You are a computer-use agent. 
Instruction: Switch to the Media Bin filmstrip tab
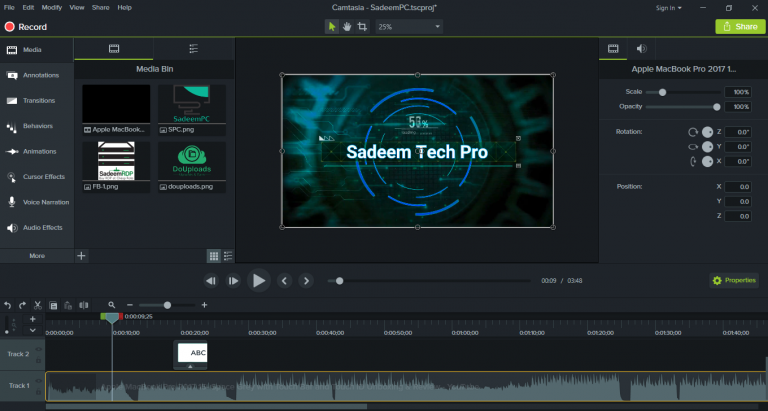[114, 49]
